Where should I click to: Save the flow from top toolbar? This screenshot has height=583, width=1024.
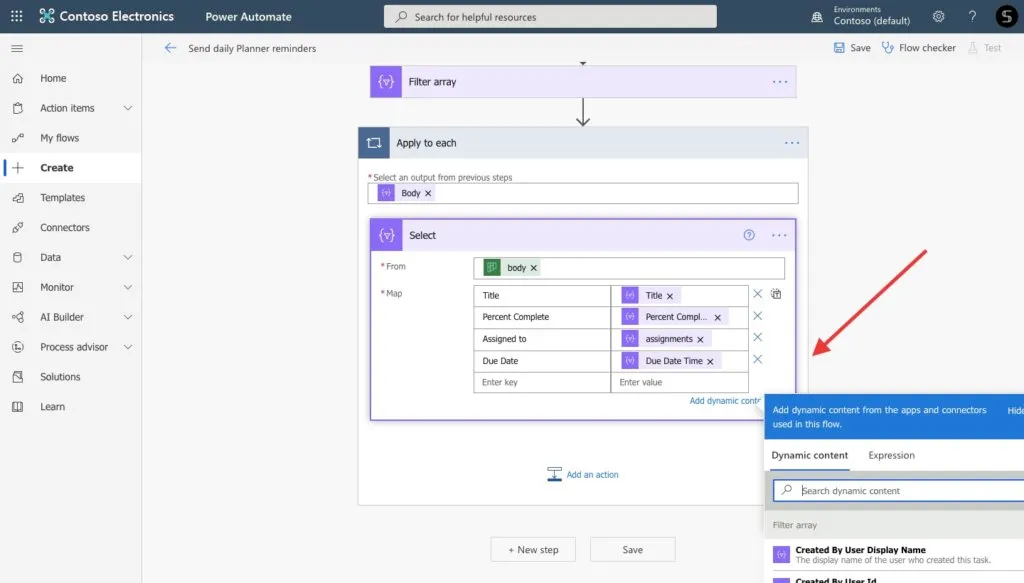point(852,48)
